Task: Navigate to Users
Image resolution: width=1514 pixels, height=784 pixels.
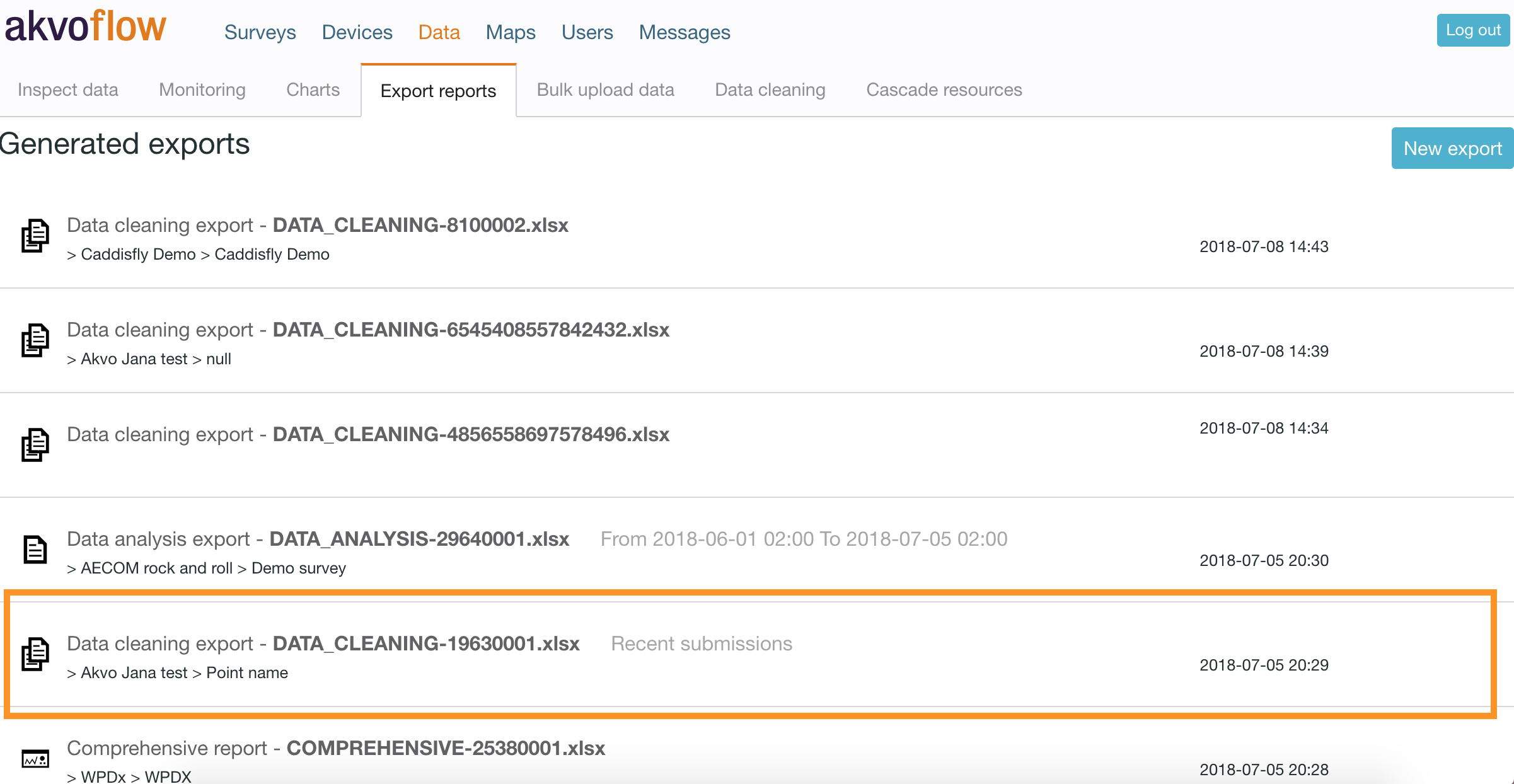Action: [587, 32]
